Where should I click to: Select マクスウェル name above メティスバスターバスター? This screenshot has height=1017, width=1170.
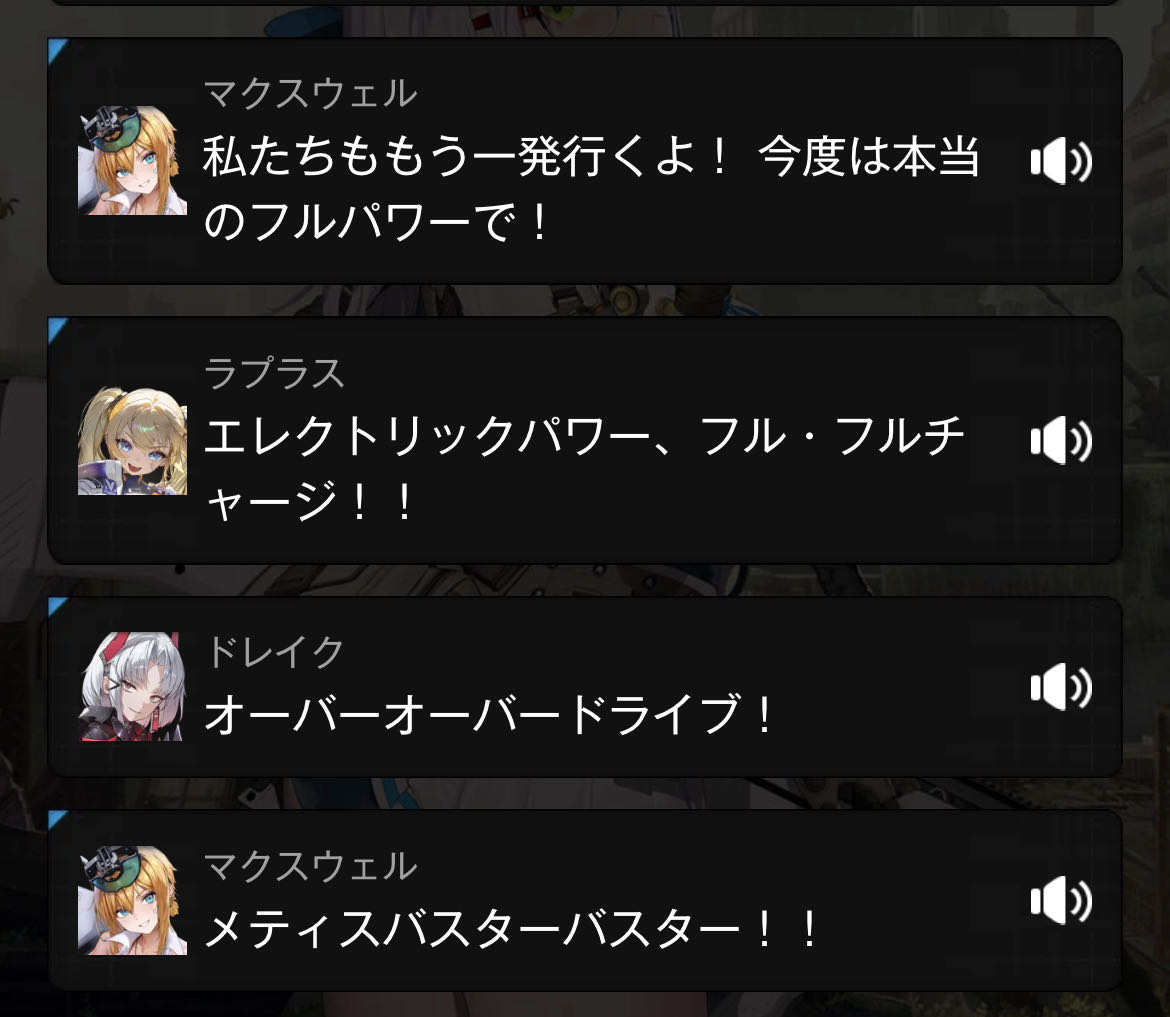(x=310, y=866)
